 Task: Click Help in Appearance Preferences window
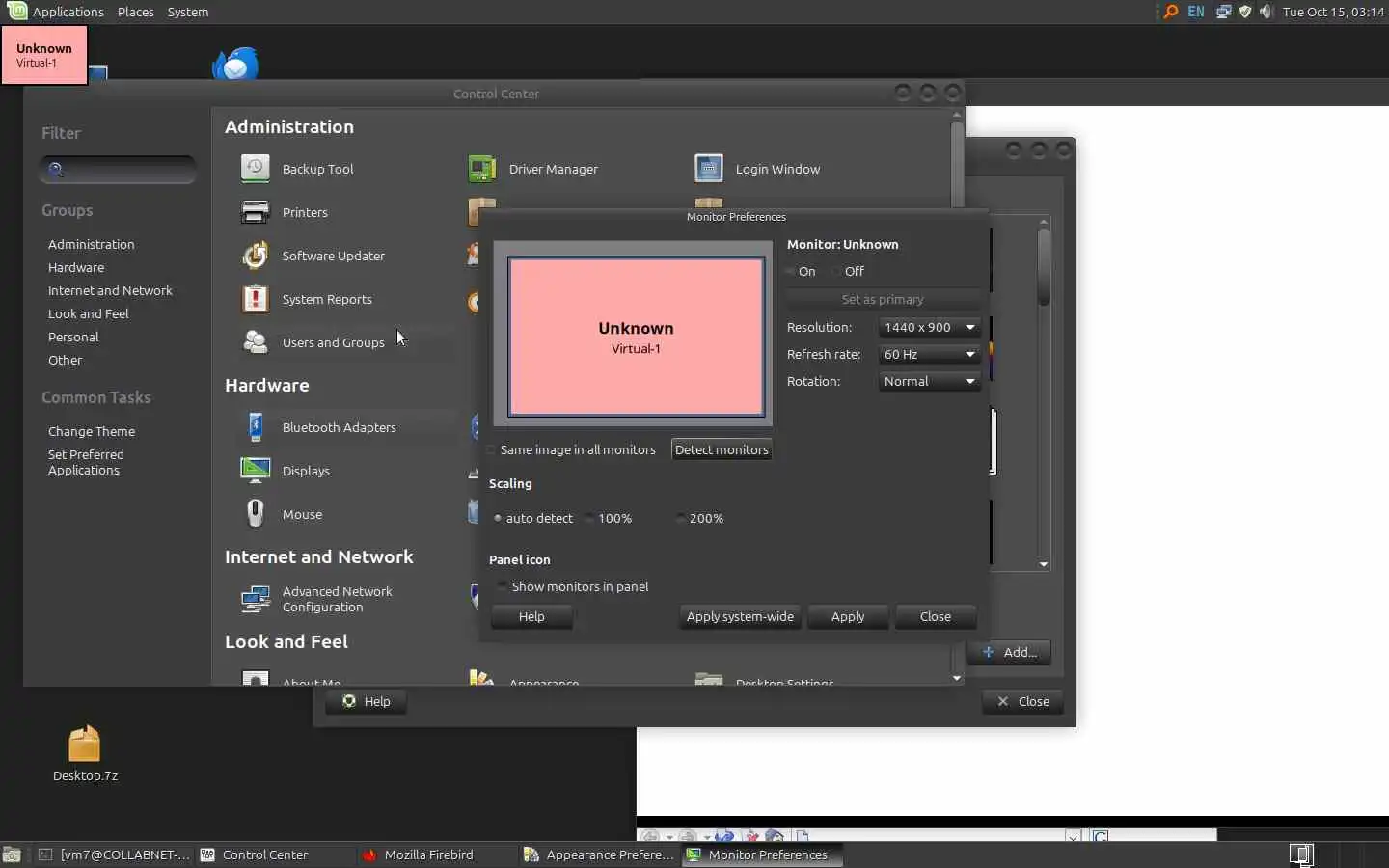tap(366, 701)
